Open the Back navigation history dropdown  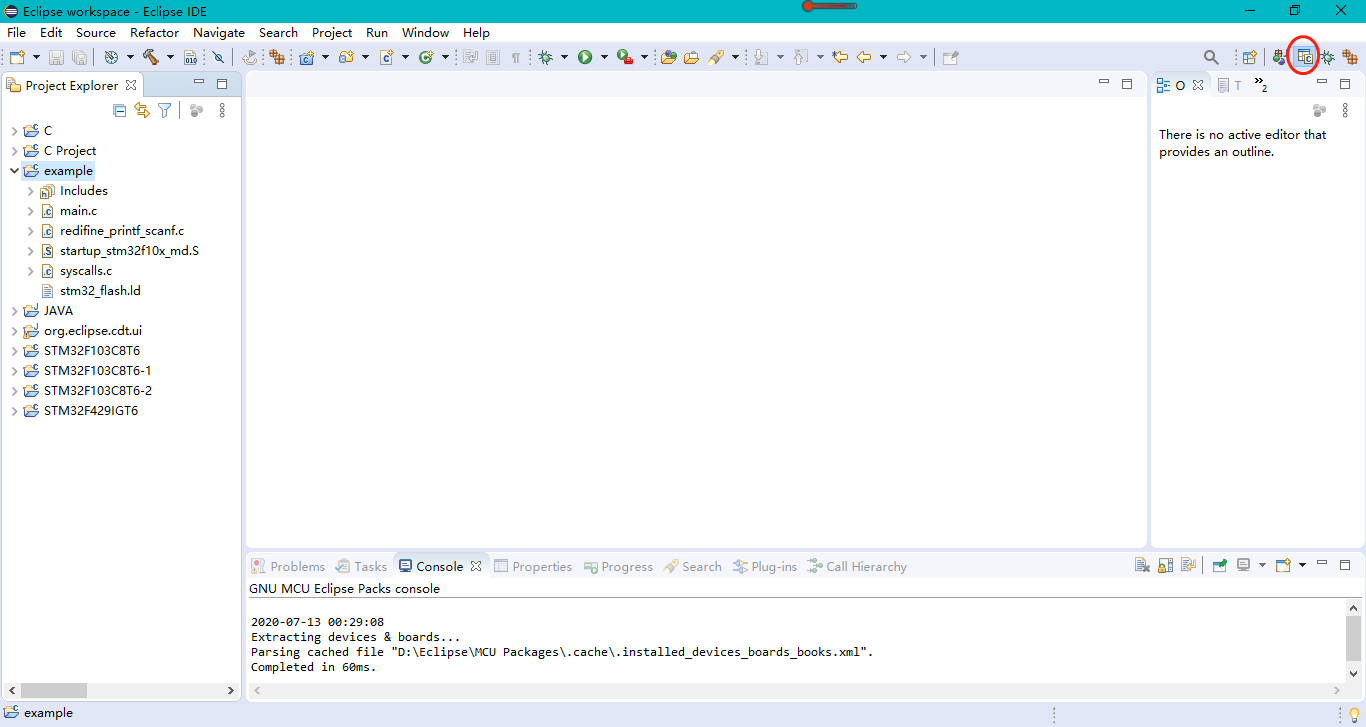[883, 58]
